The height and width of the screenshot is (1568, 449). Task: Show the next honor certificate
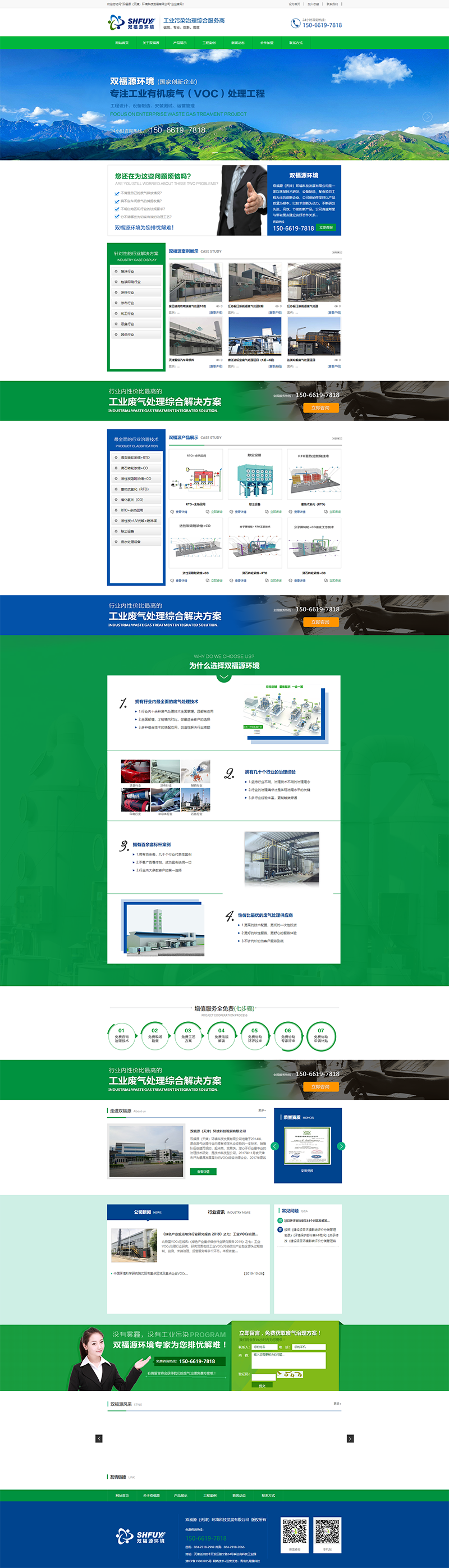(x=341, y=1146)
